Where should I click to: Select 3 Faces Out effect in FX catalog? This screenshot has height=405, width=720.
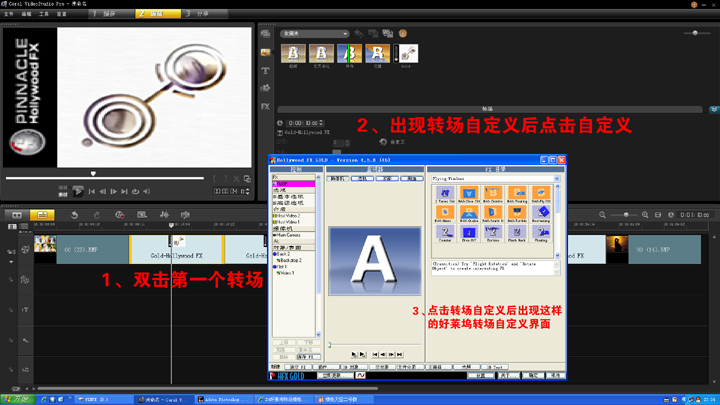point(444,195)
